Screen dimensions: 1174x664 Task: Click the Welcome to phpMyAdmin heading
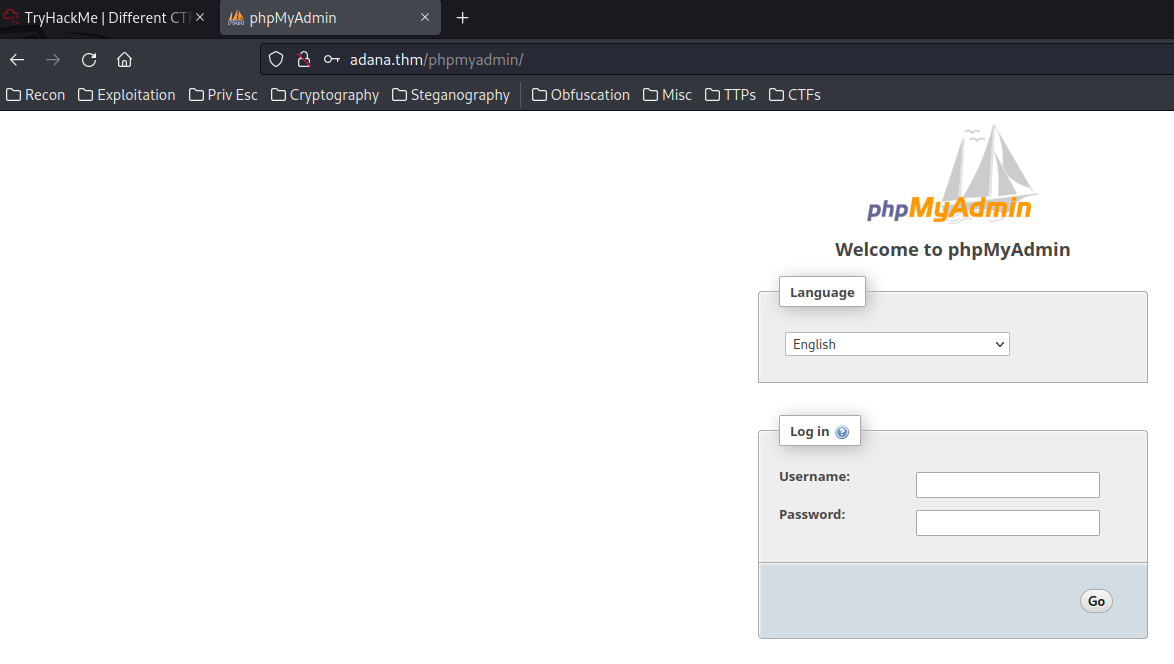point(952,249)
